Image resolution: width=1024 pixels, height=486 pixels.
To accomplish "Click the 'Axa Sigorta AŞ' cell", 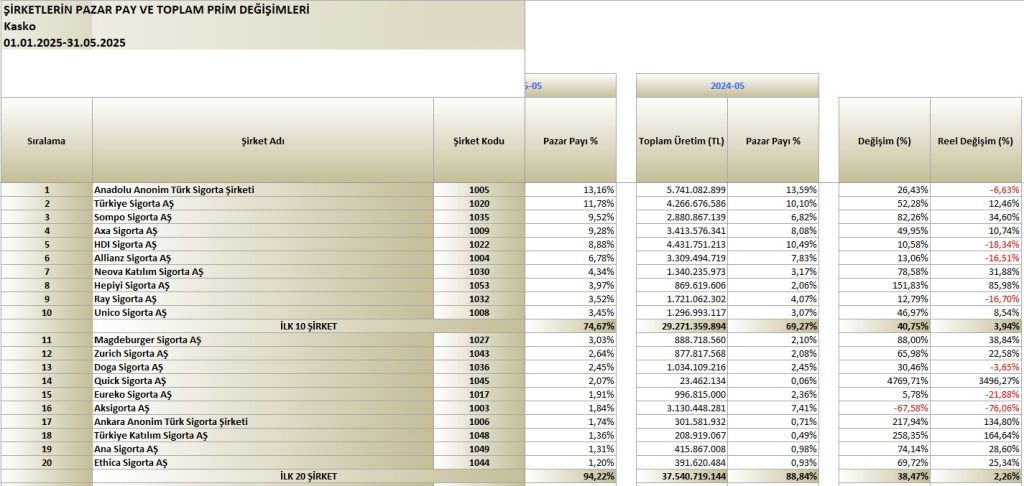I will pyautogui.click(x=263, y=231).
